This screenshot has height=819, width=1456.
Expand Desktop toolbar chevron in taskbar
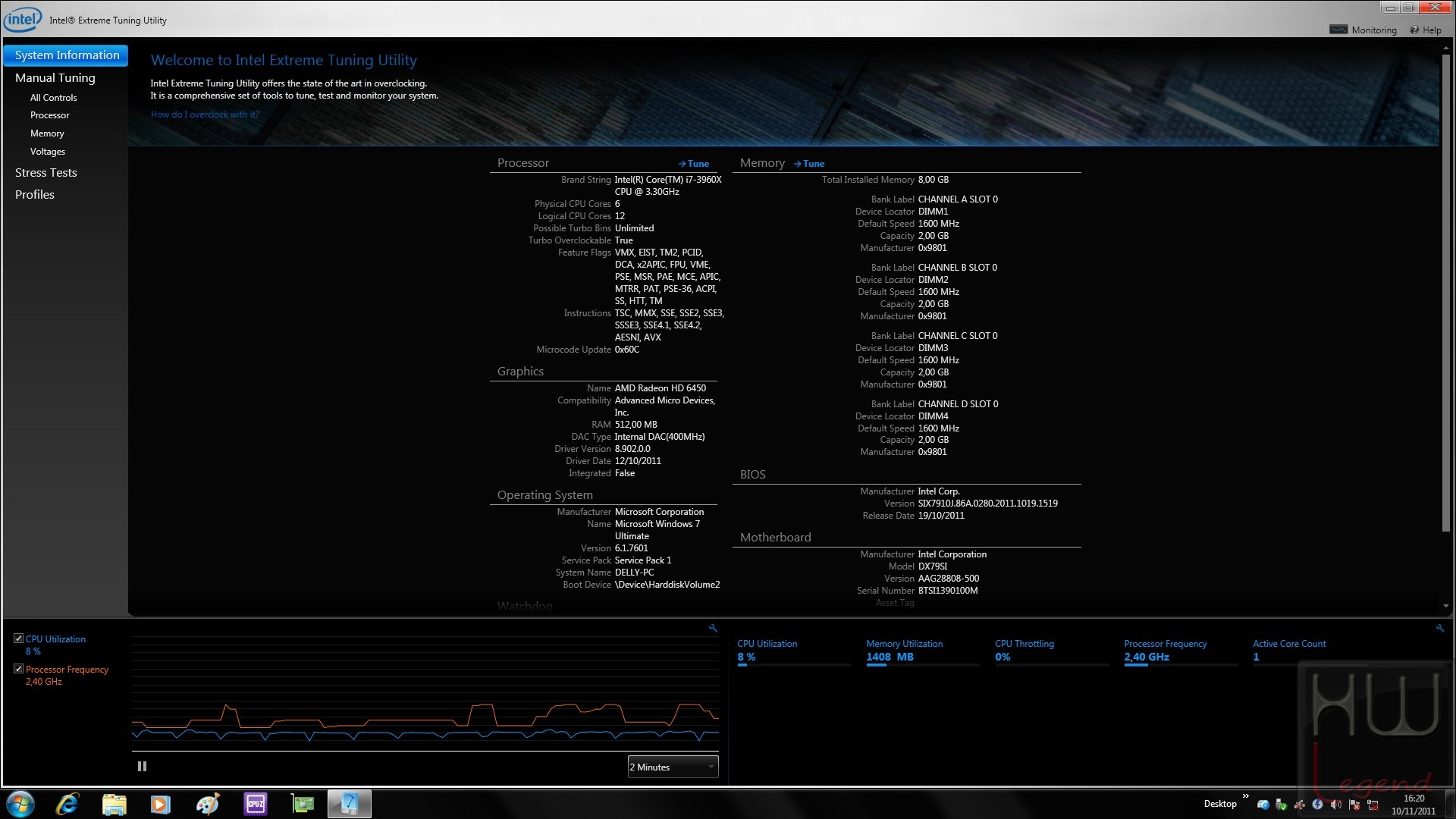tap(1245, 796)
